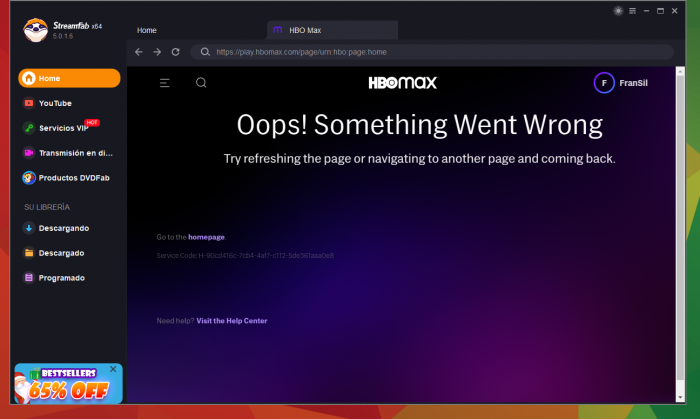The image size is (700, 419).
Task: Click the red YouTube sidebar icon
Action: [x=29, y=103]
